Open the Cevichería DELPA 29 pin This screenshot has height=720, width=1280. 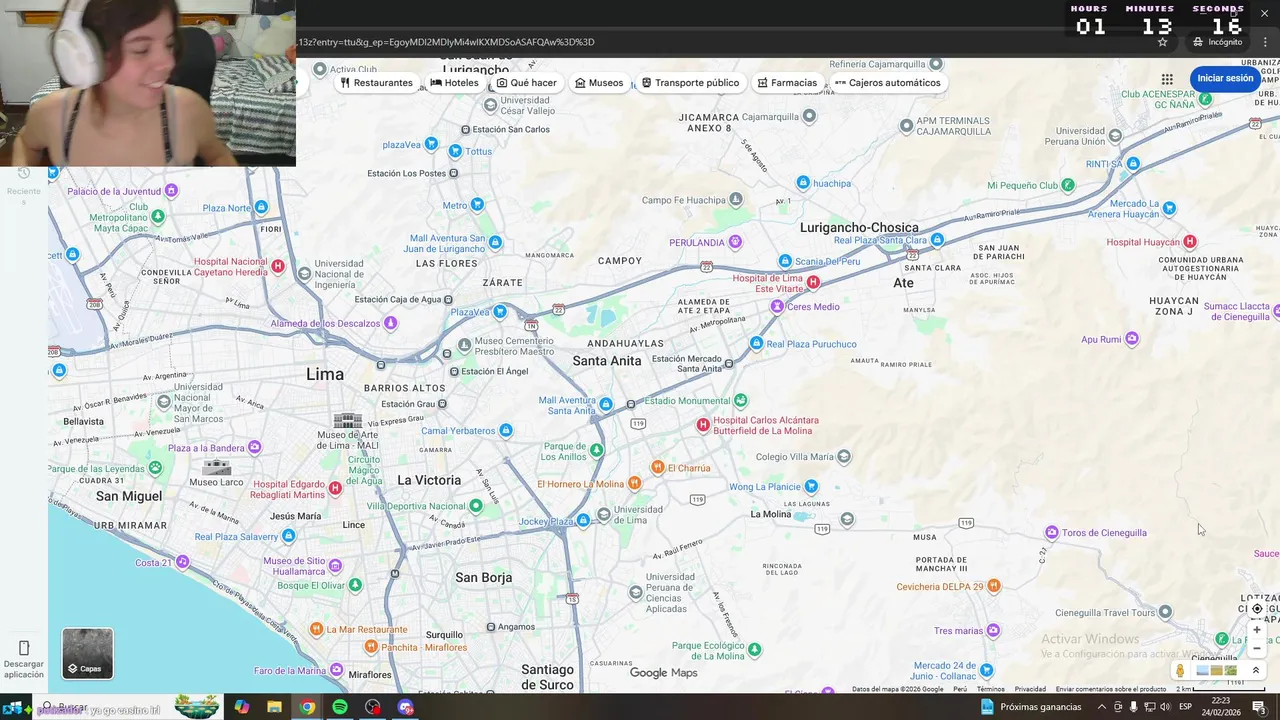coord(994,586)
